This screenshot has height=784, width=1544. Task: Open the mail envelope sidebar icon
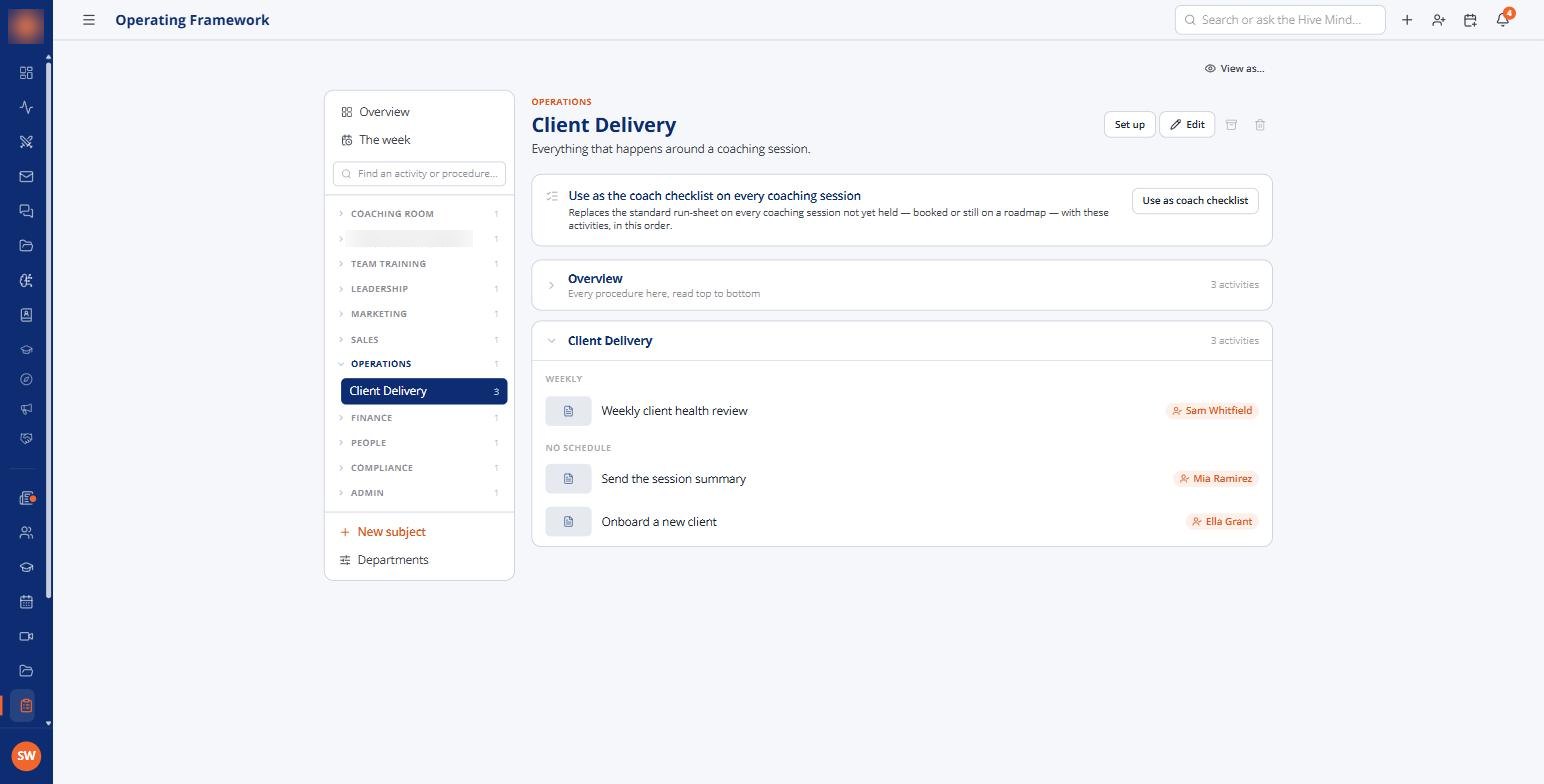(26, 177)
